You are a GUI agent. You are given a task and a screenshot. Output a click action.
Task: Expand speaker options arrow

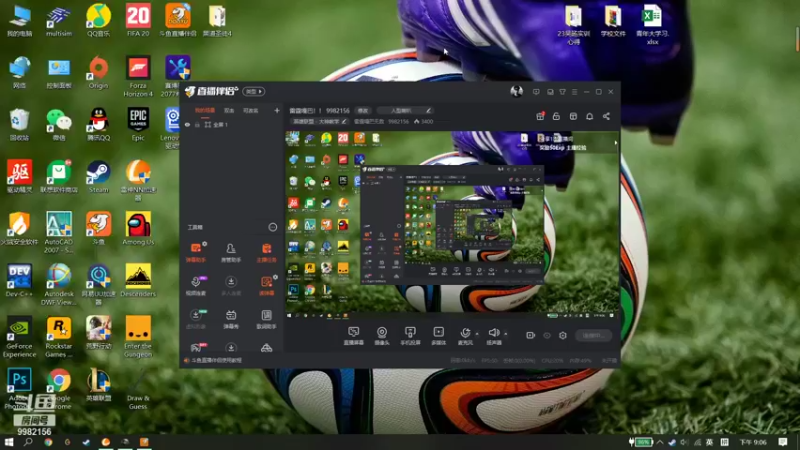click(506, 334)
